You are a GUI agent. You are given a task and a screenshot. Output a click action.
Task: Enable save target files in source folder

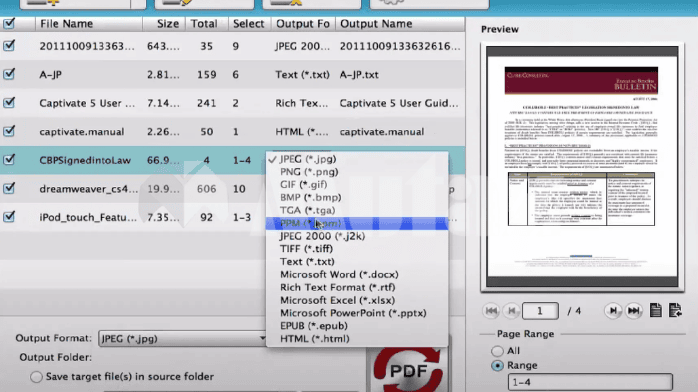tap(36, 377)
